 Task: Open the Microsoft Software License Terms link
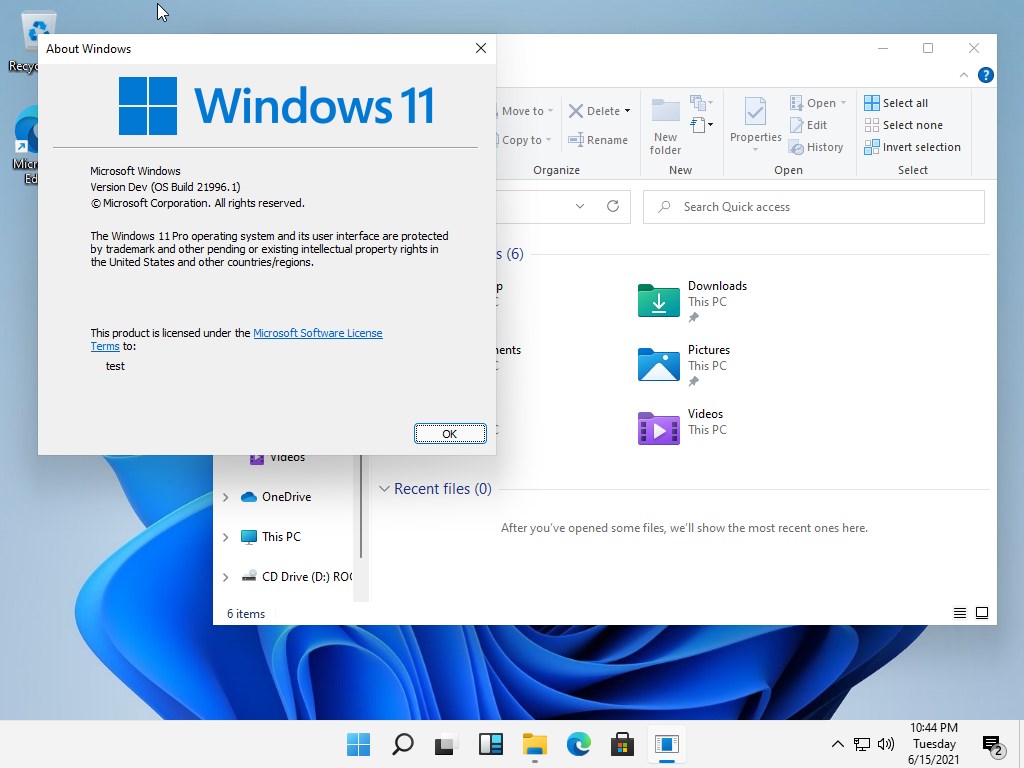[x=318, y=332]
